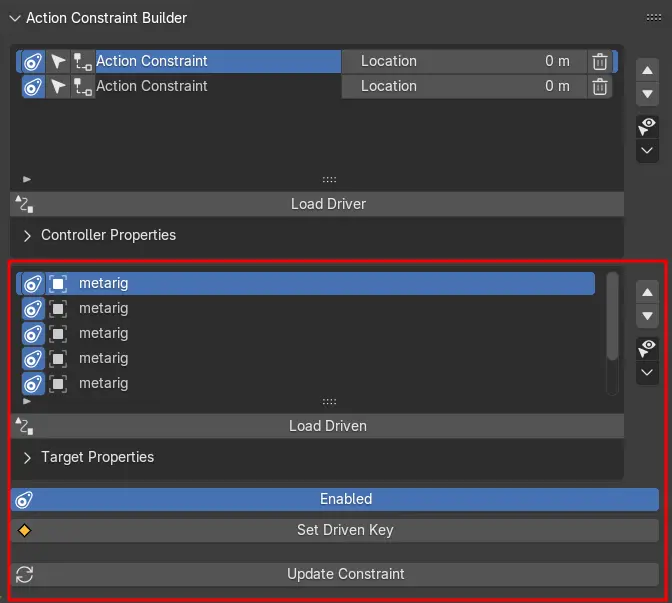Toggle enable icon on fifth metarig row

point(33,383)
